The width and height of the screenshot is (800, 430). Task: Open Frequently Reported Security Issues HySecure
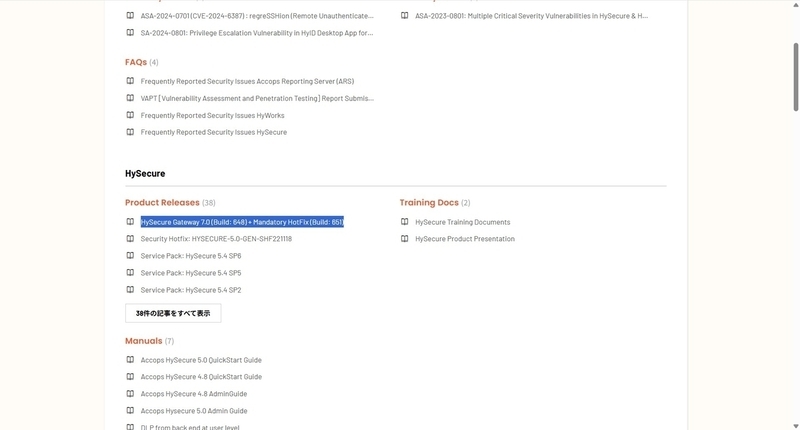point(214,132)
